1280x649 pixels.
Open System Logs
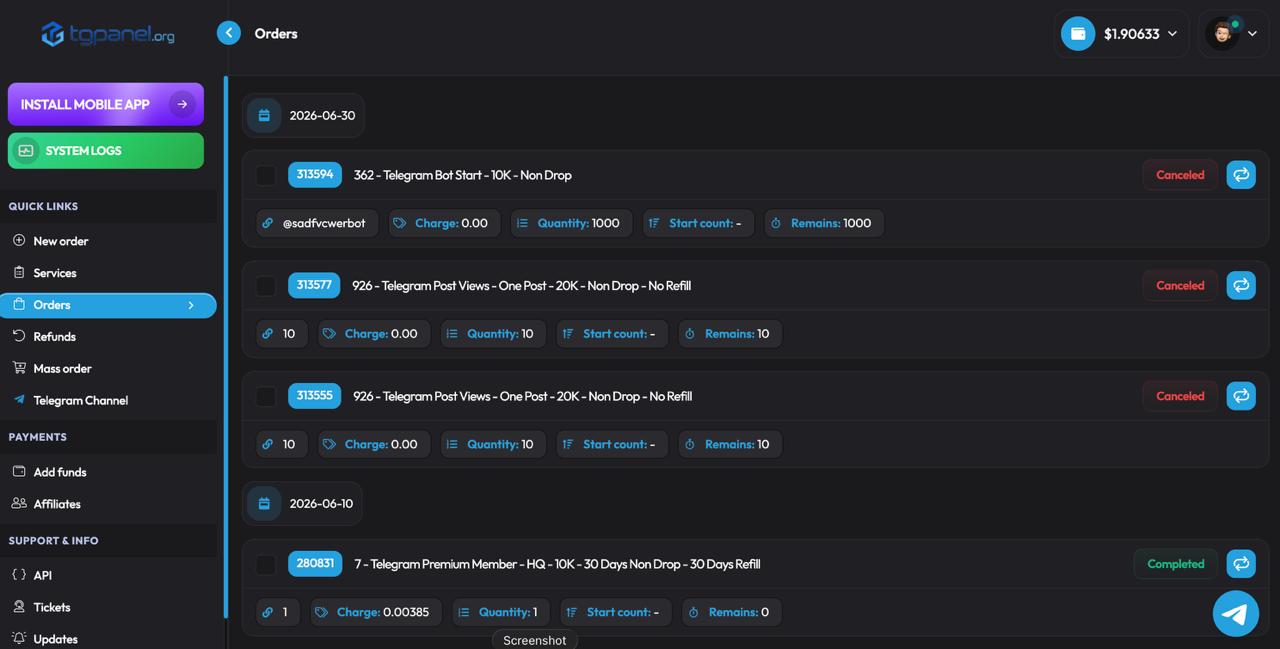tap(106, 151)
